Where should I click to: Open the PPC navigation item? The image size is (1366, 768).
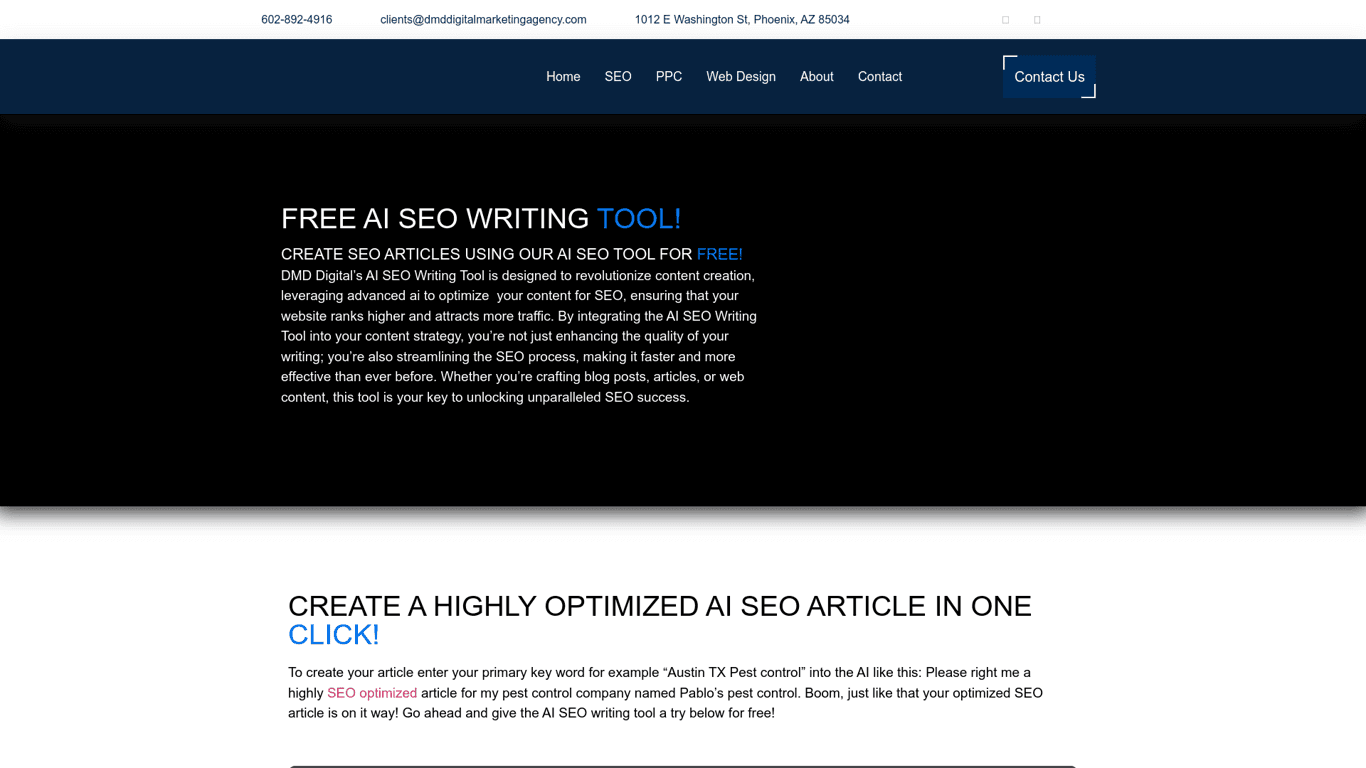point(668,76)
